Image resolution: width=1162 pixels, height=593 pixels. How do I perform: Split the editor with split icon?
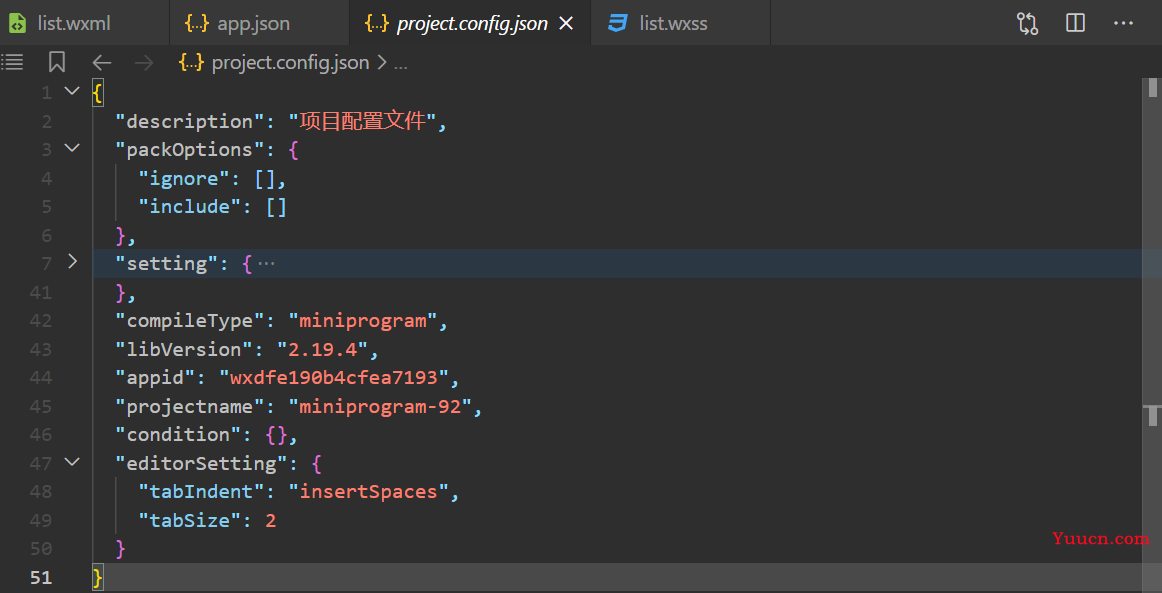[x=1075, y=23]
